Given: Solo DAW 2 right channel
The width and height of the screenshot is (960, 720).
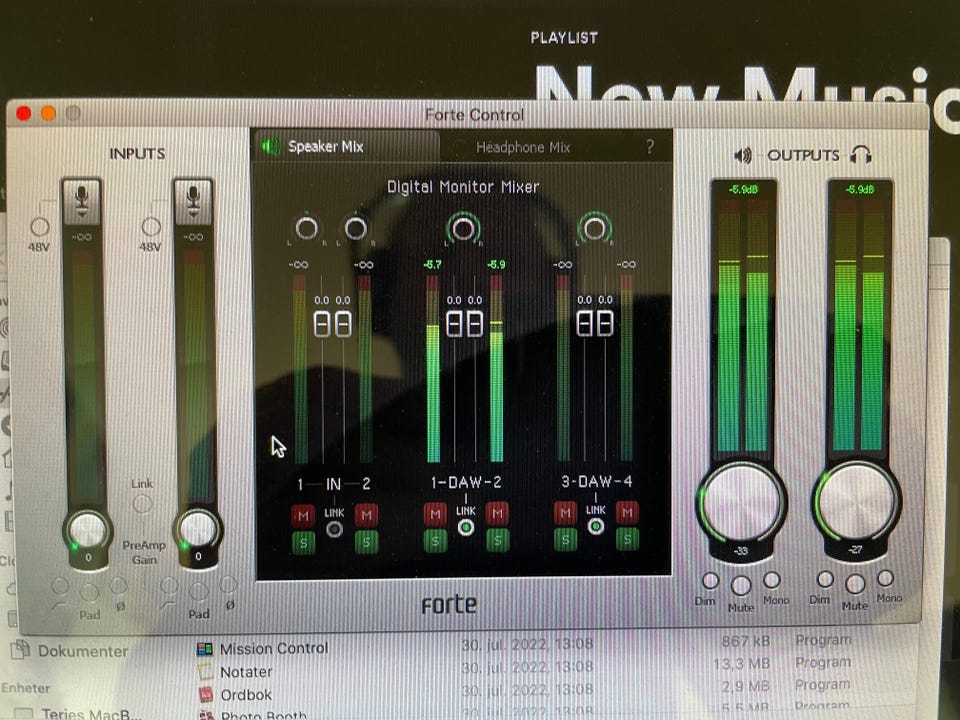Looking at the screenshot, I should pos(497,540).
